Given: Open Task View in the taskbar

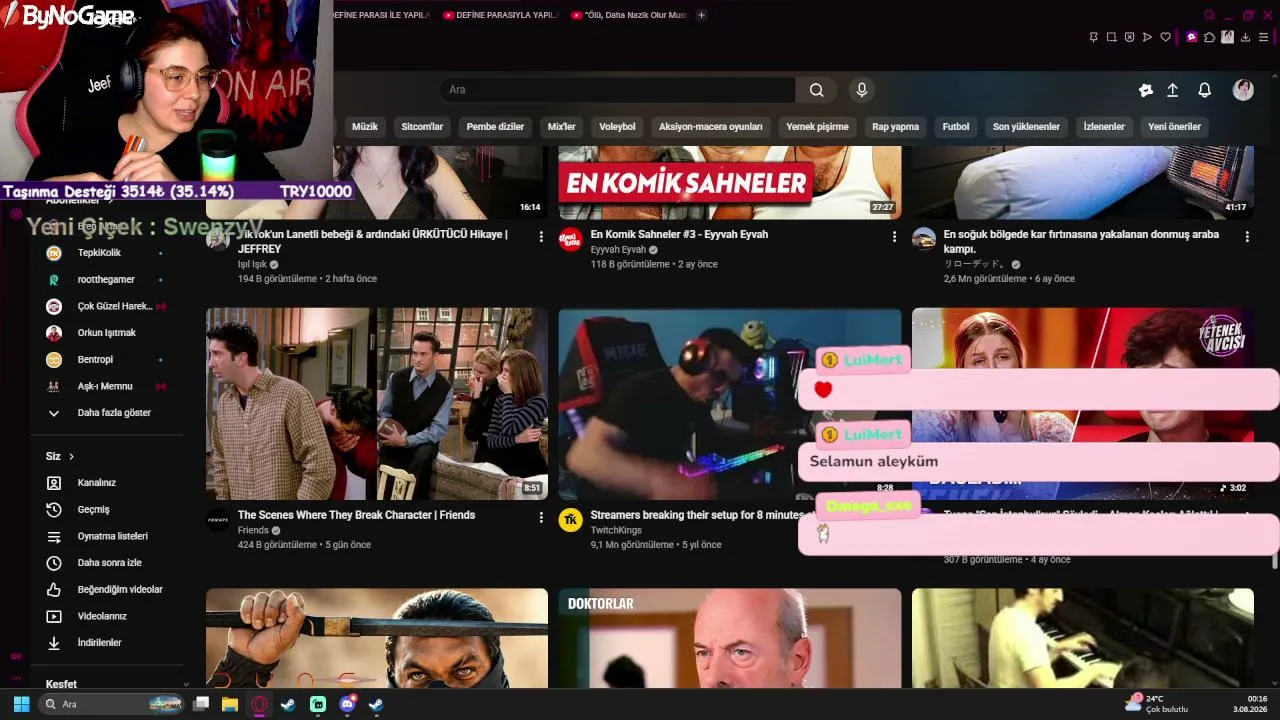Looking at the screenshot, I should coord(201,704).
